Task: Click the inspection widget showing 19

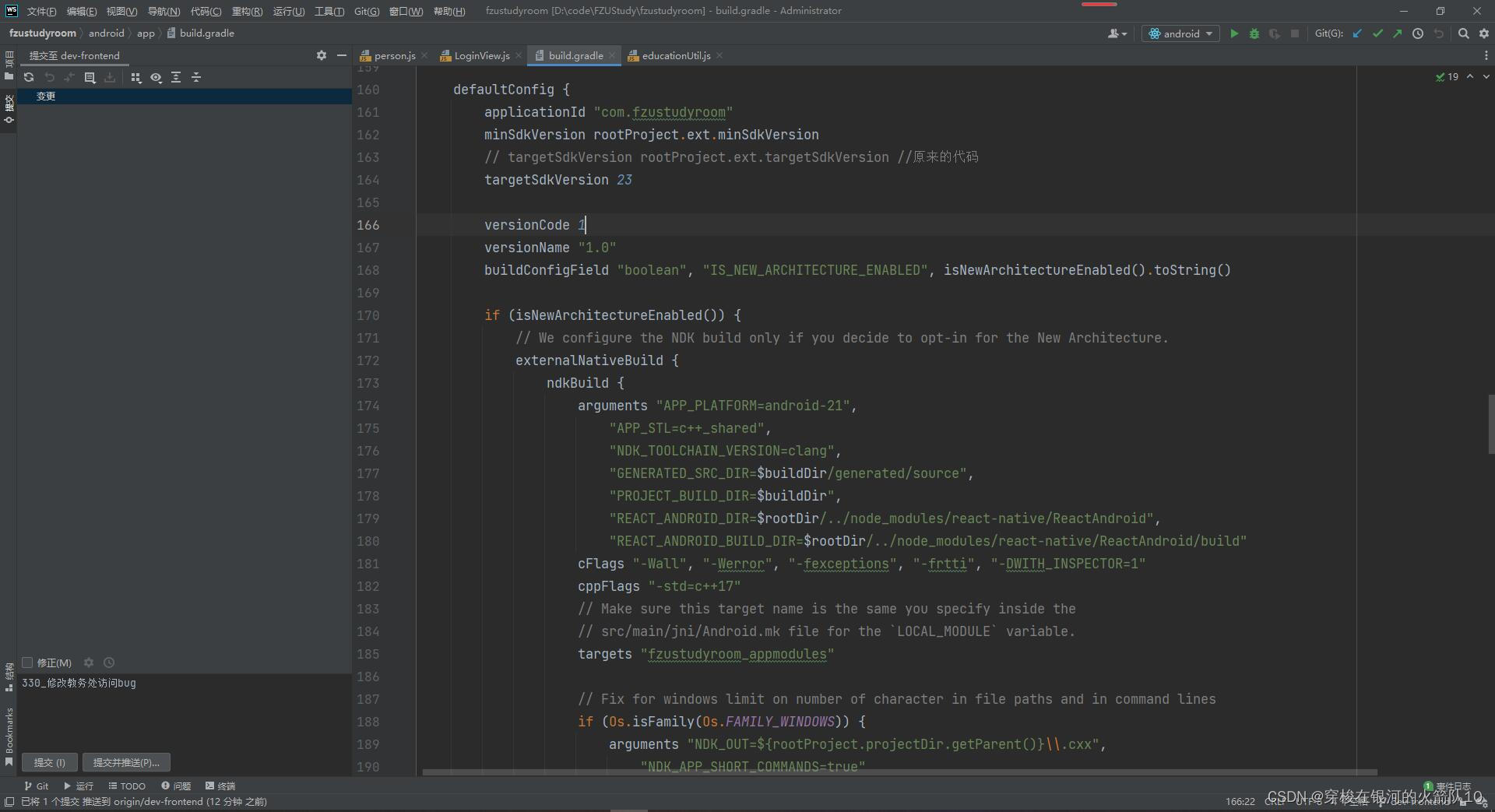Action: point(1447,76)
